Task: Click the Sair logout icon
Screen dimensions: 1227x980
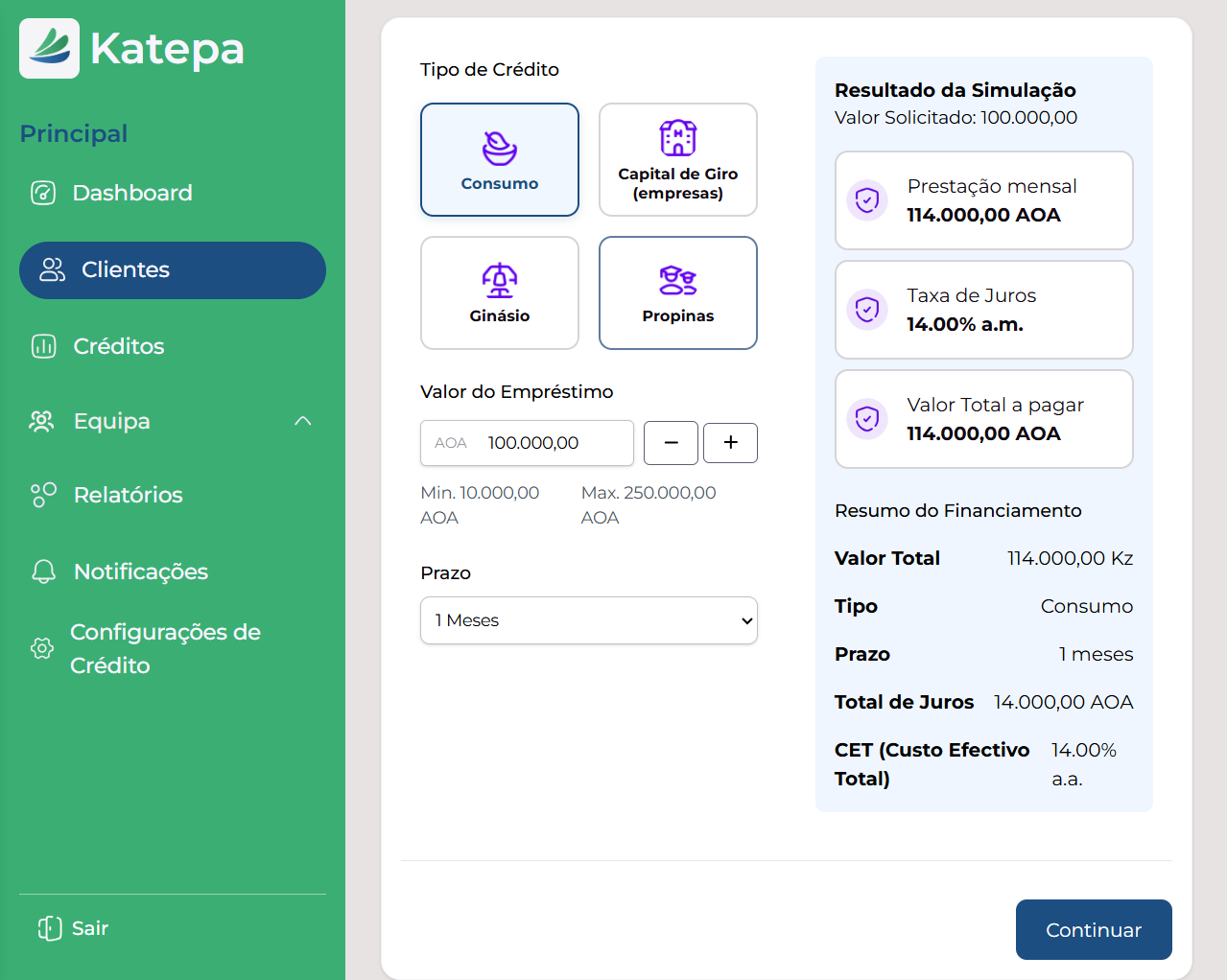Action: pos(50,928)
